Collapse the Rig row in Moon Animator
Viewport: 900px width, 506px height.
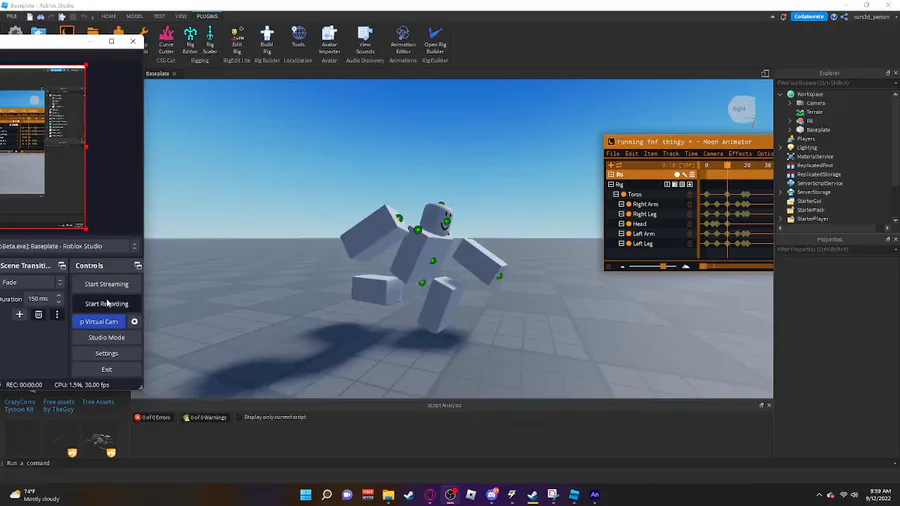pyautogui.click(x=611, y=184)
